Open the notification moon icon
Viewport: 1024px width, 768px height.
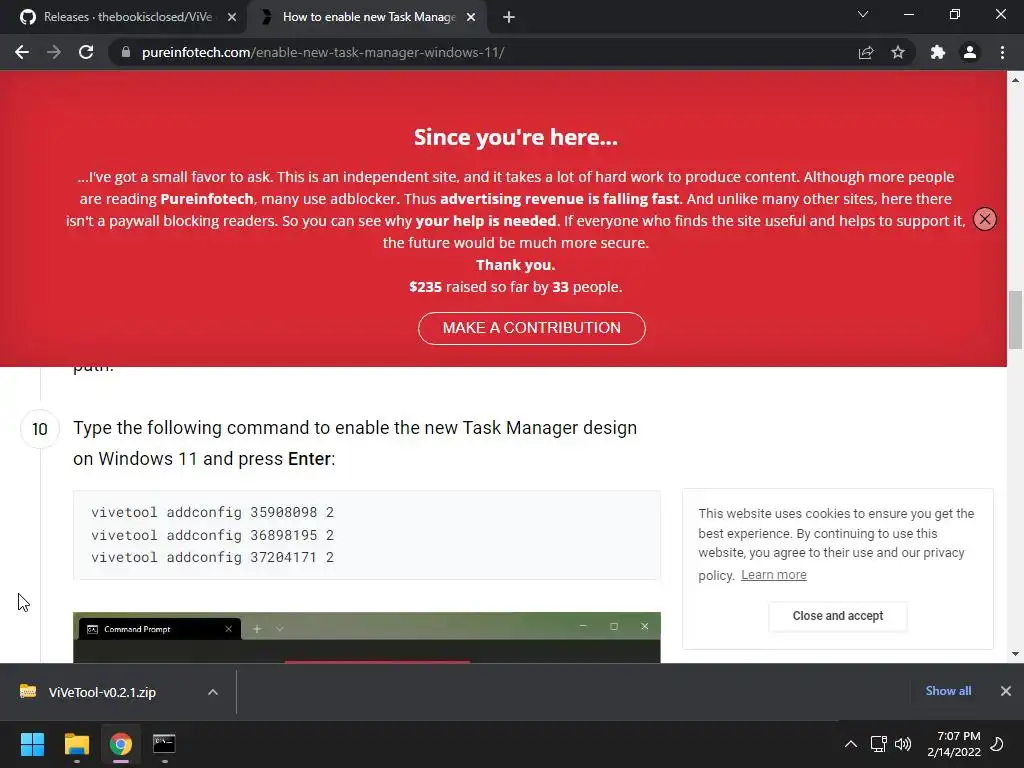[x=997, y=744]
